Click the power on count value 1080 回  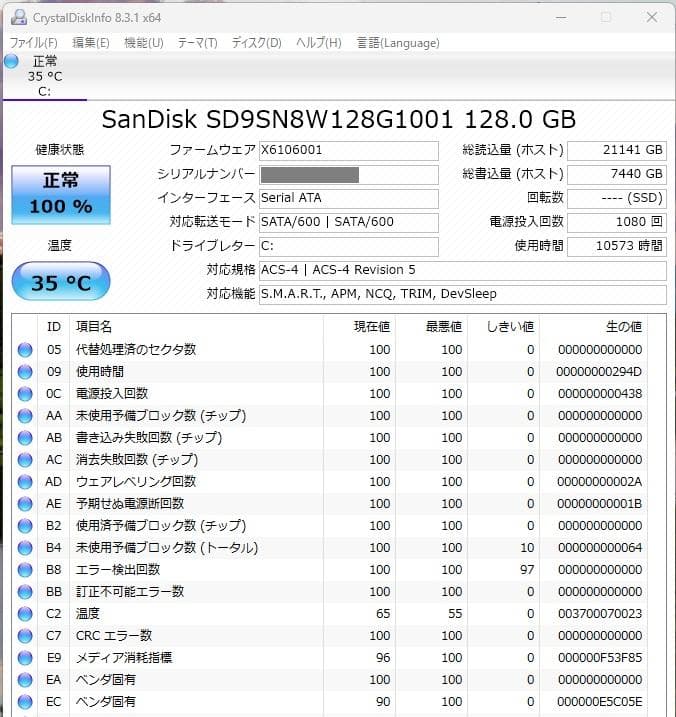click(x=617, y=222)
